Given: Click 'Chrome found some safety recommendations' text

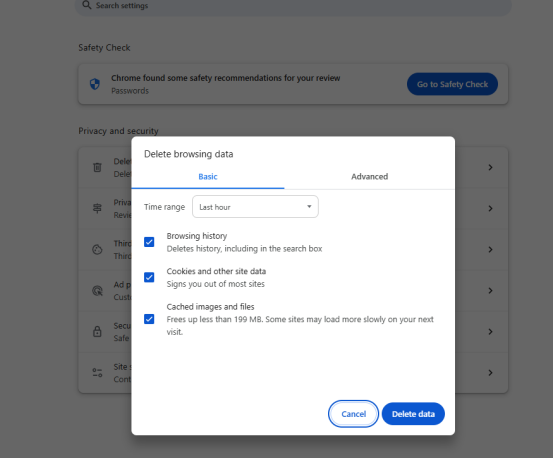Looking at the screenshot, I should click(226, 78).
